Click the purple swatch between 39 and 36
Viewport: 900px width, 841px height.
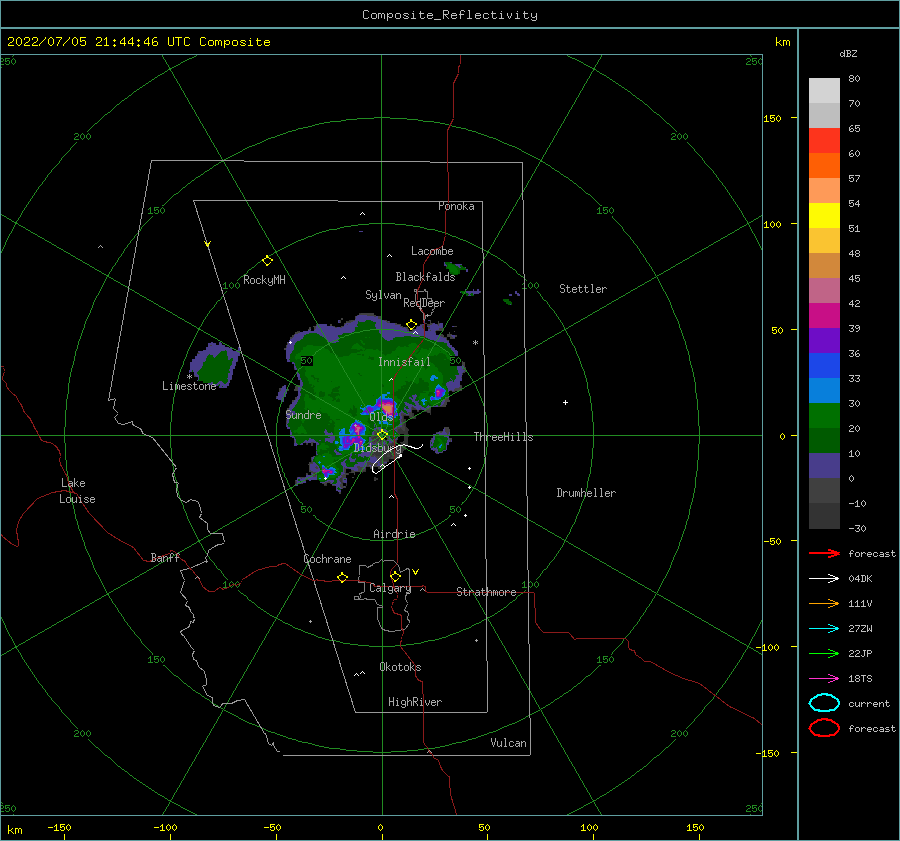tap(824, 341)
